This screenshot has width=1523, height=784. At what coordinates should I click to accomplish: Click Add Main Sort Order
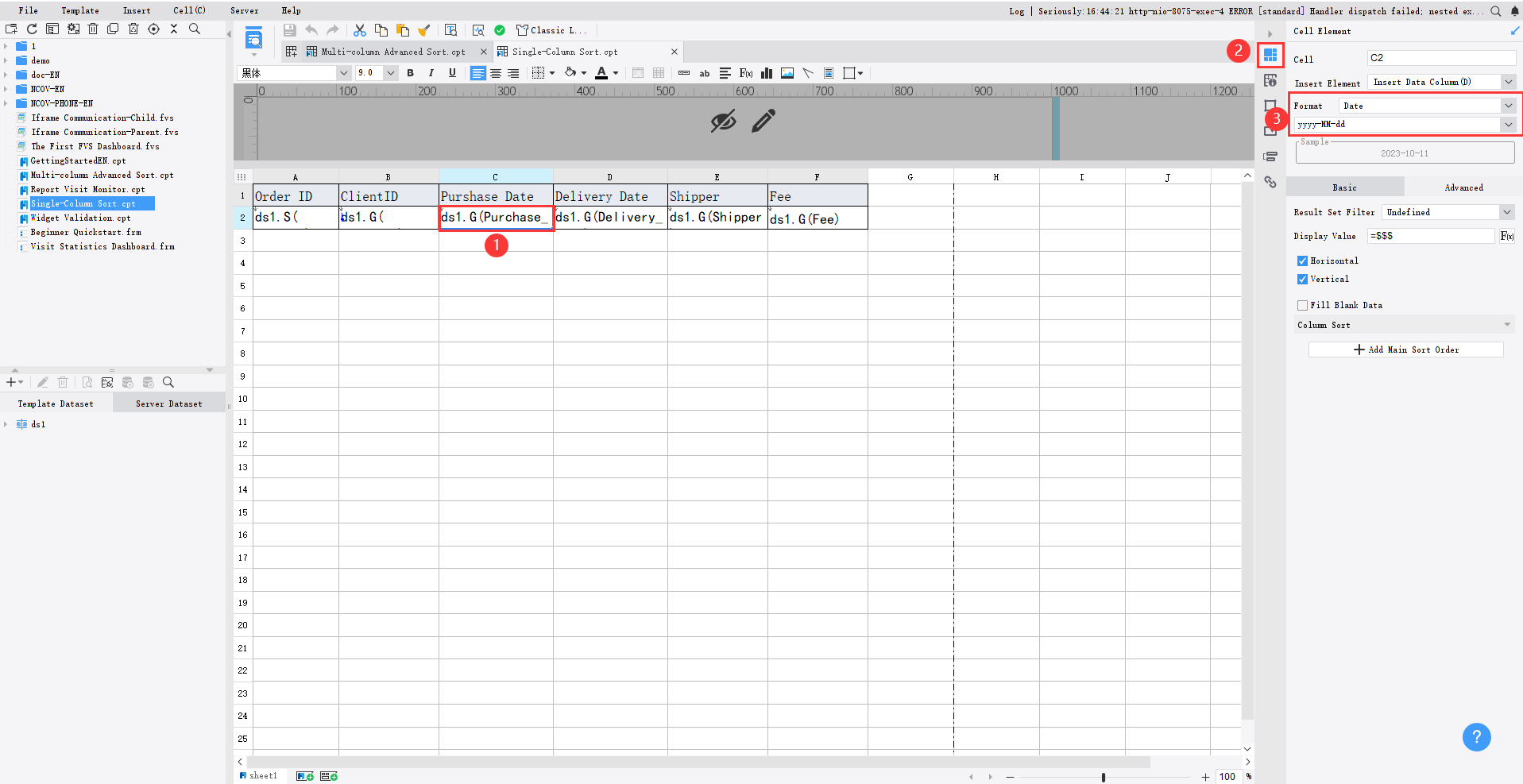[1405, 350]
